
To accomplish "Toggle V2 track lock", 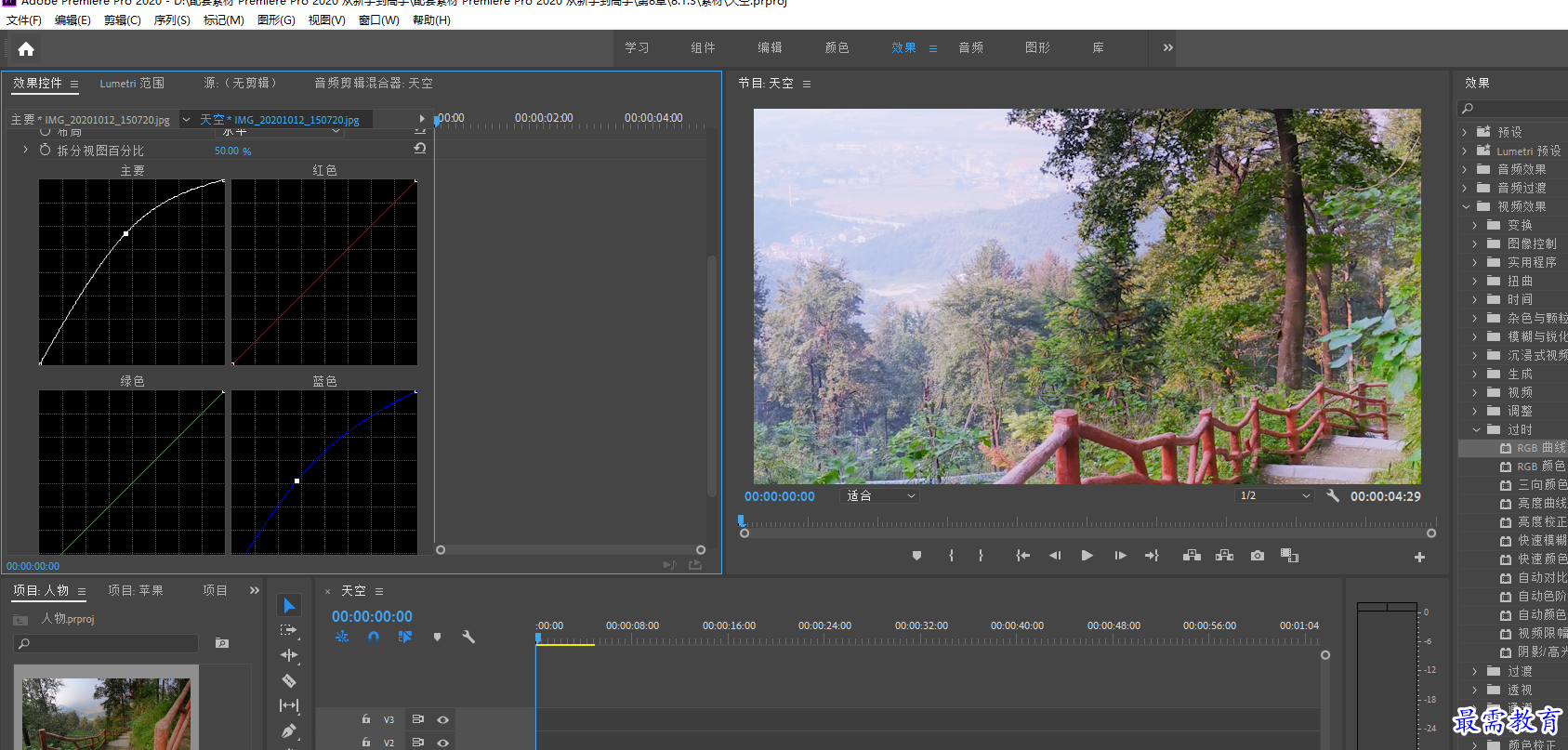I will [366, 743].
